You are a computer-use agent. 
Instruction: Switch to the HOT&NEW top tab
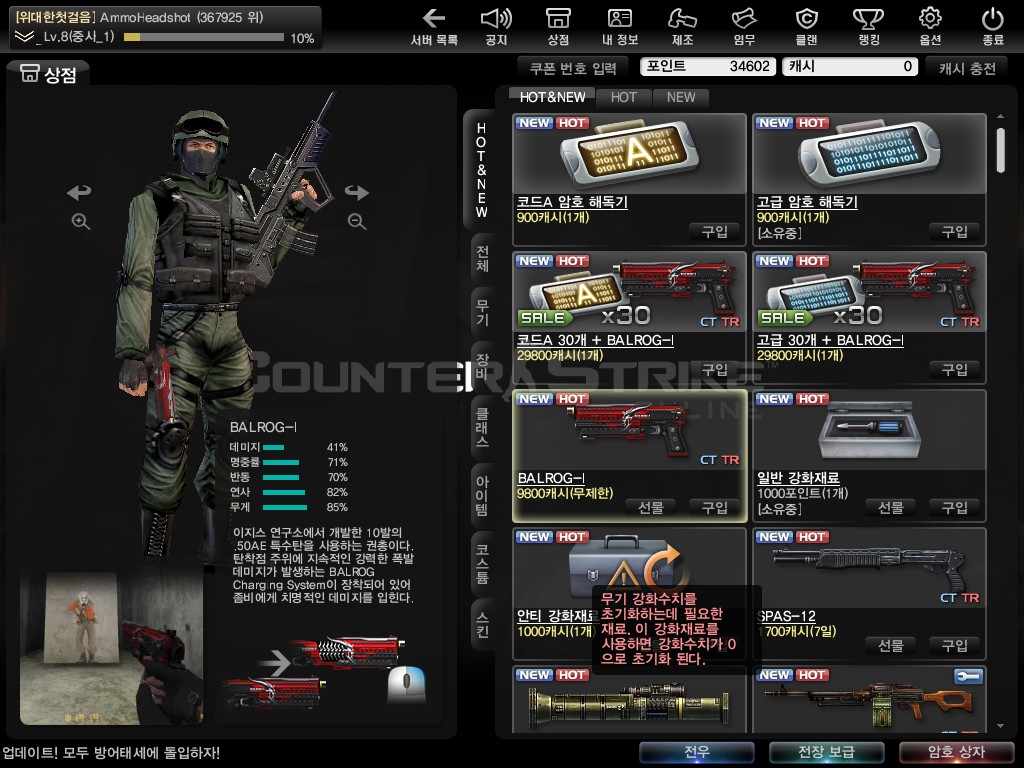[x=552, y=97]
